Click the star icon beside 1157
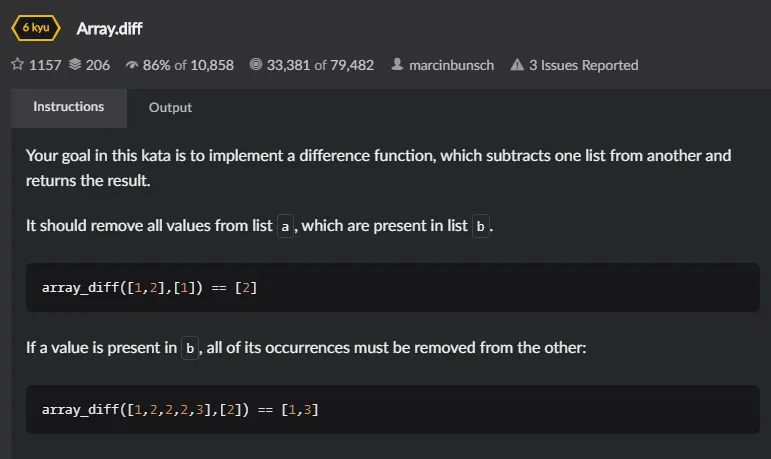Viewport: 771px width, 459px height. coord(17,64)
